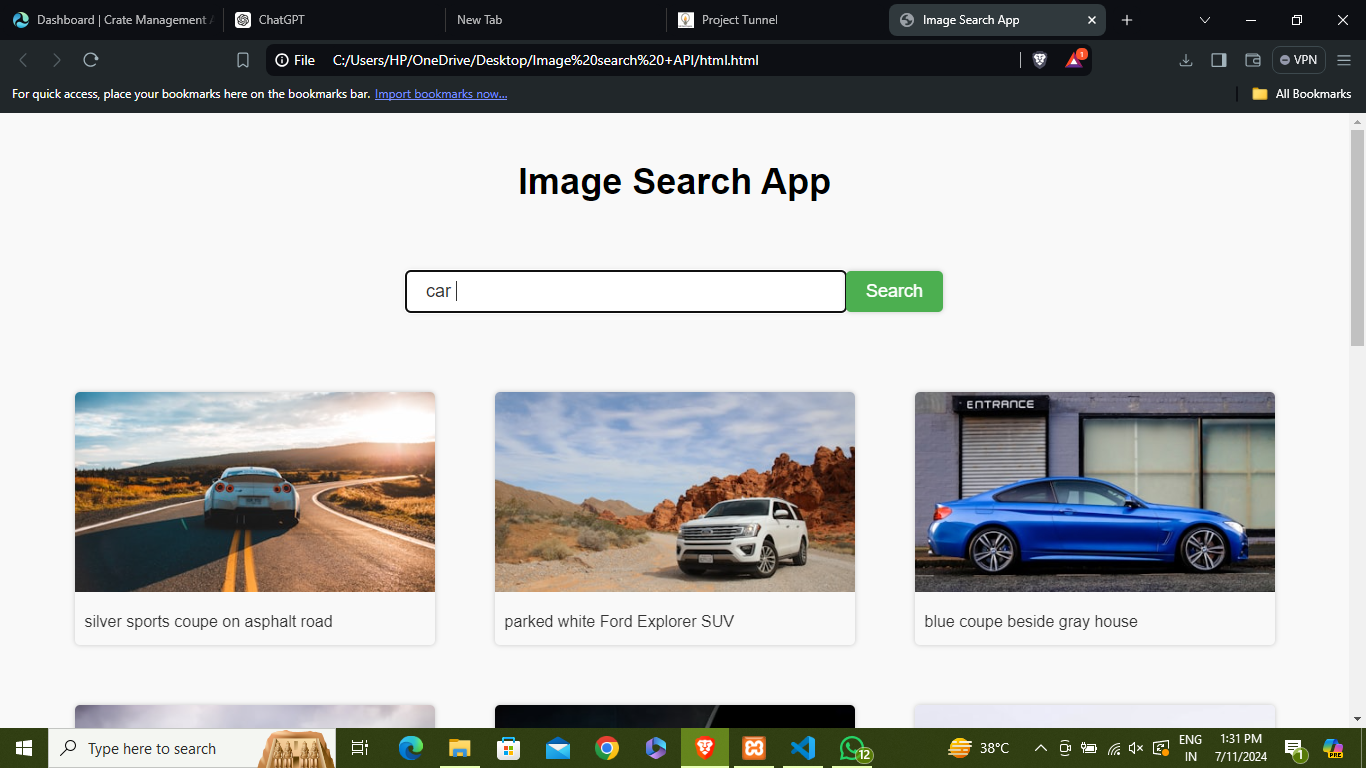Screen dimensions: 1366x768
Task: Go back using the browser back arrow
Action: [x=24, y=60]
